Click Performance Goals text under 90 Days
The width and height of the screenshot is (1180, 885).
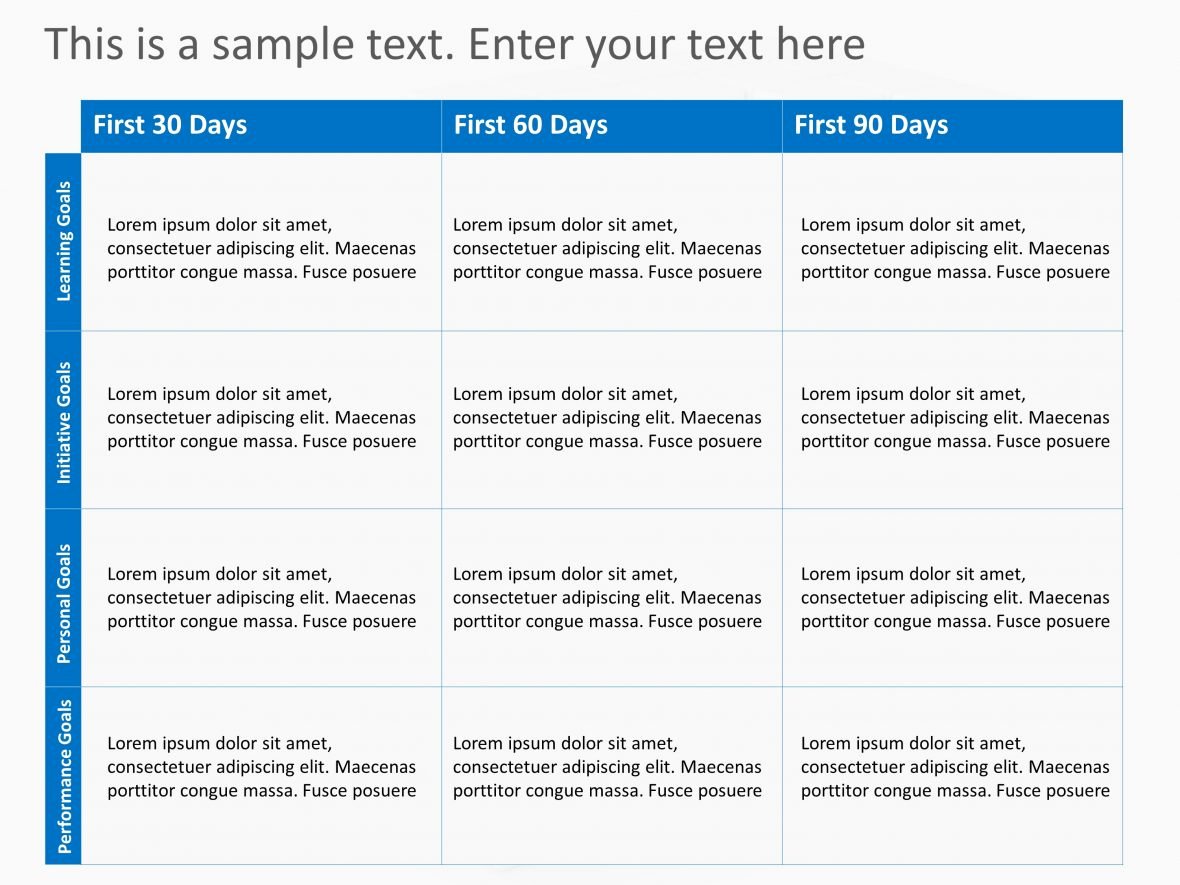(955, 767)
